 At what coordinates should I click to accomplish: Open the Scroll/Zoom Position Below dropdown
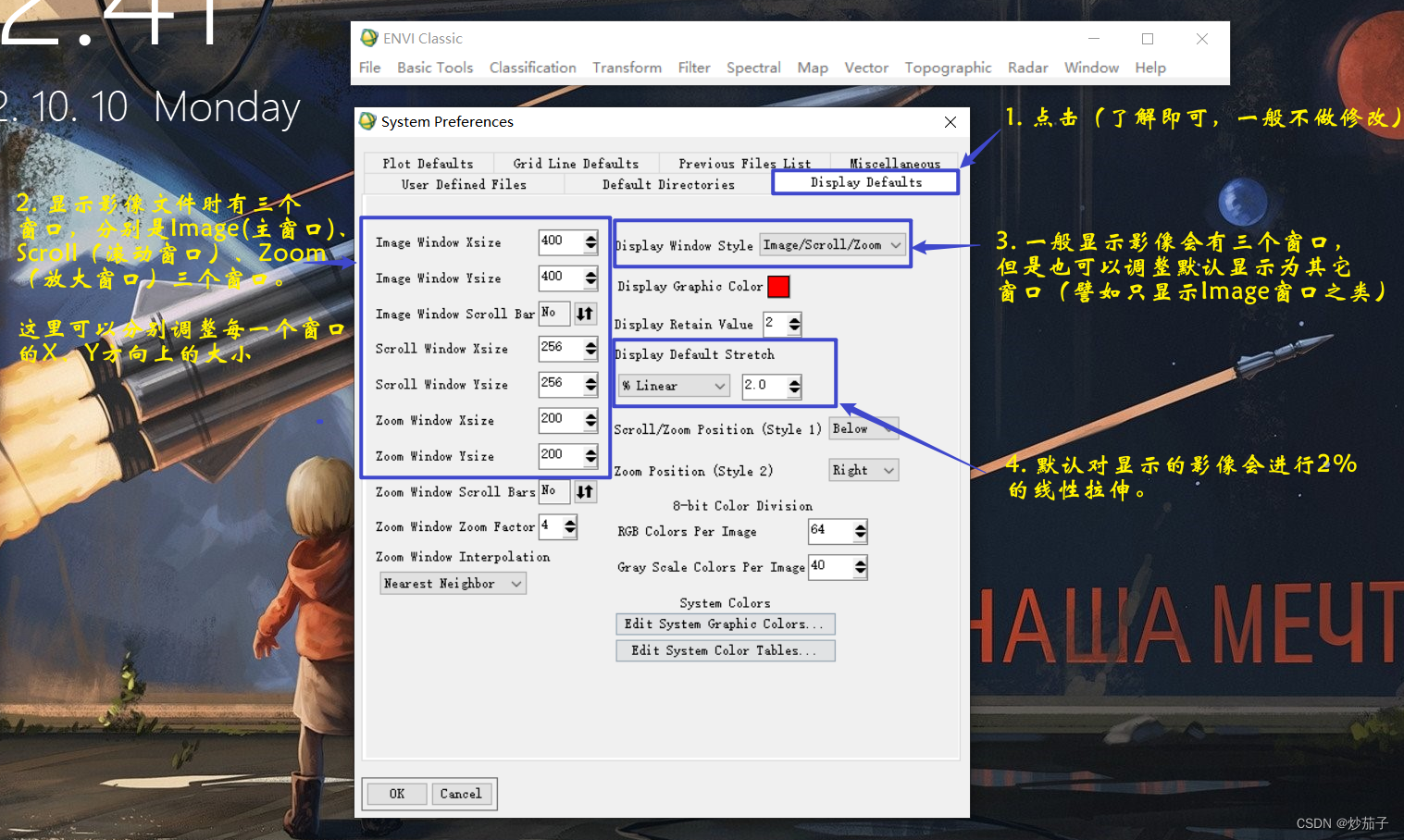864,428
